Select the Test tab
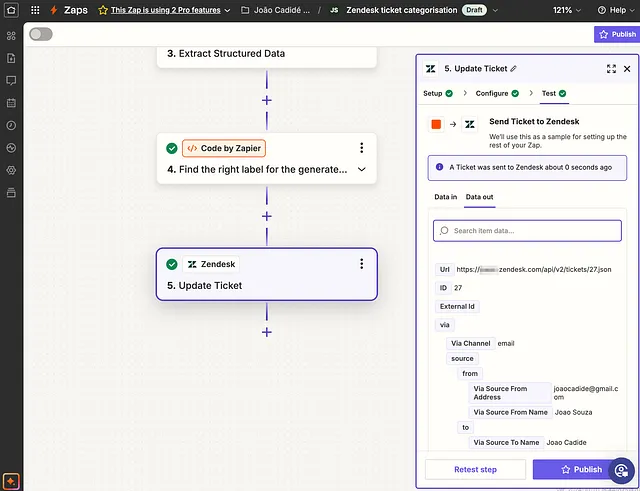Screen dimensions: 640x491 (x=554, y=93)
